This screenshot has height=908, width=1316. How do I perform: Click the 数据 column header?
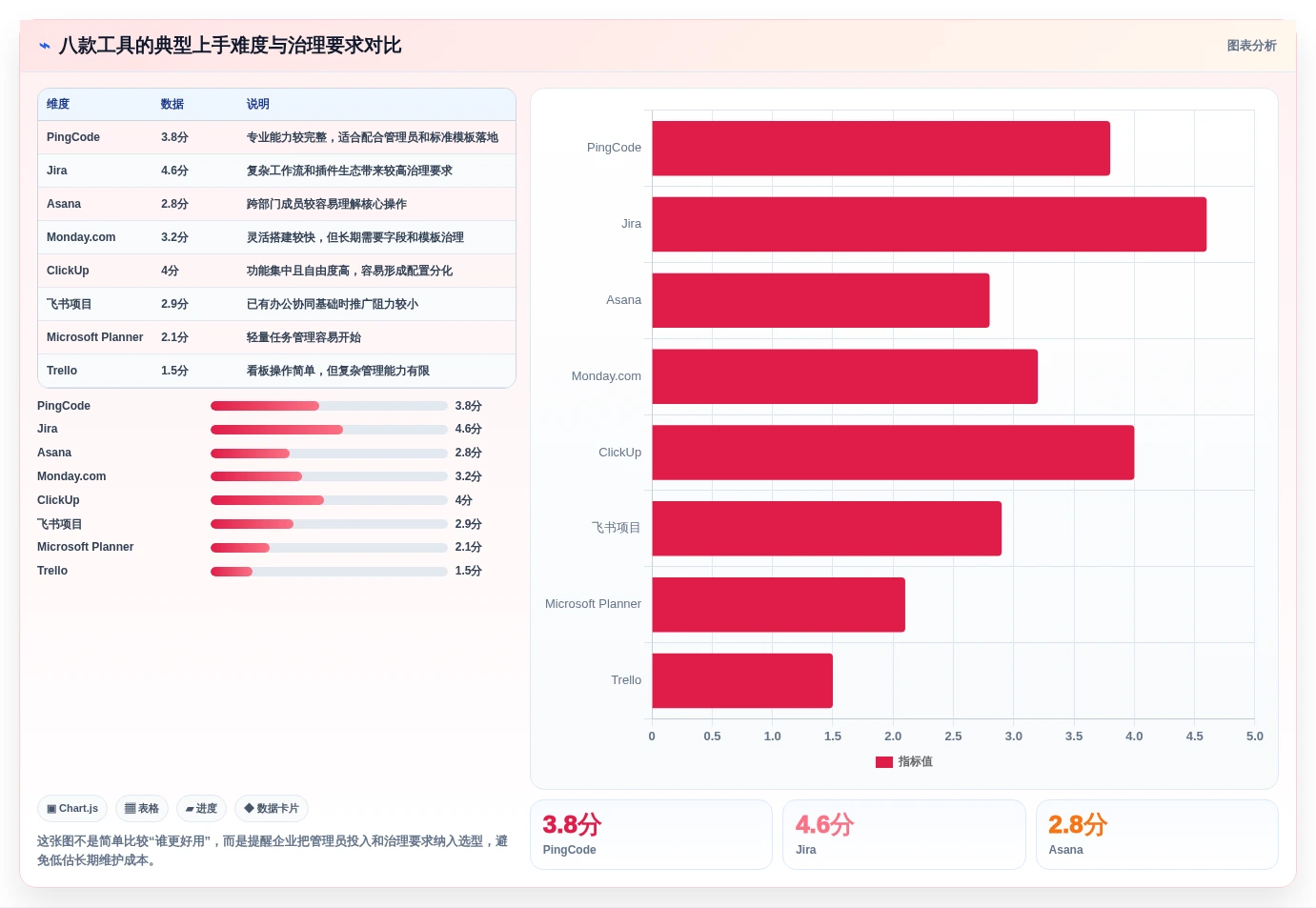click(x=172, y=104)
